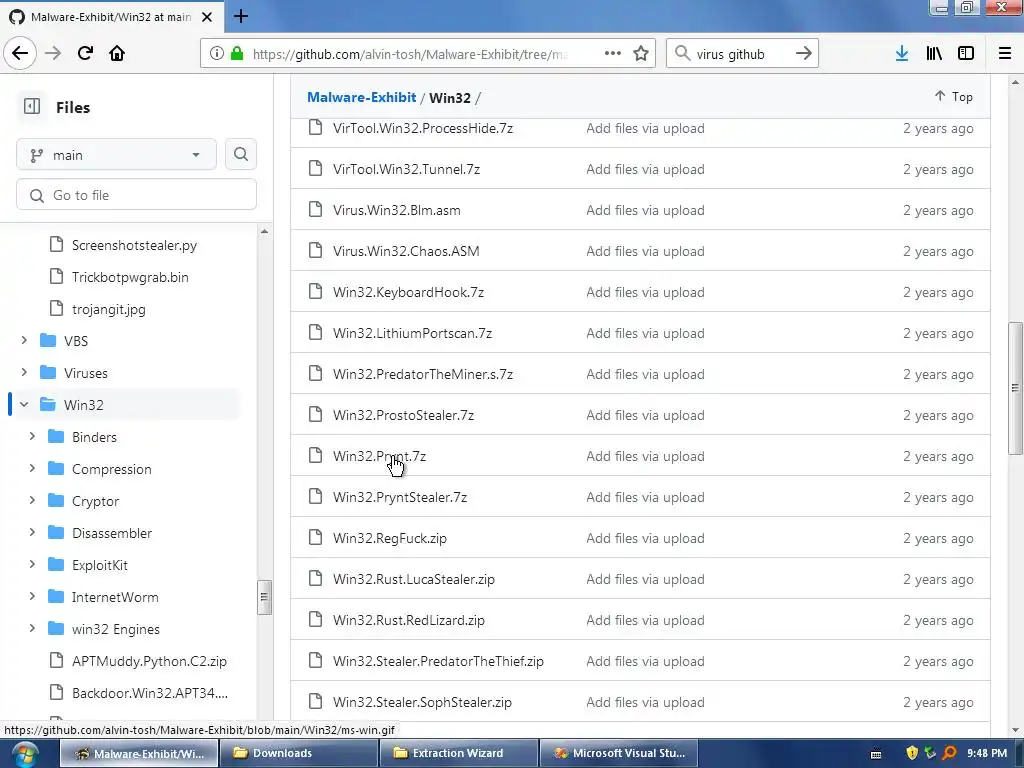Viewport: 1024px width, 768px height.
Task: Open the main branch dropdown
Action: tap(116, 155)
